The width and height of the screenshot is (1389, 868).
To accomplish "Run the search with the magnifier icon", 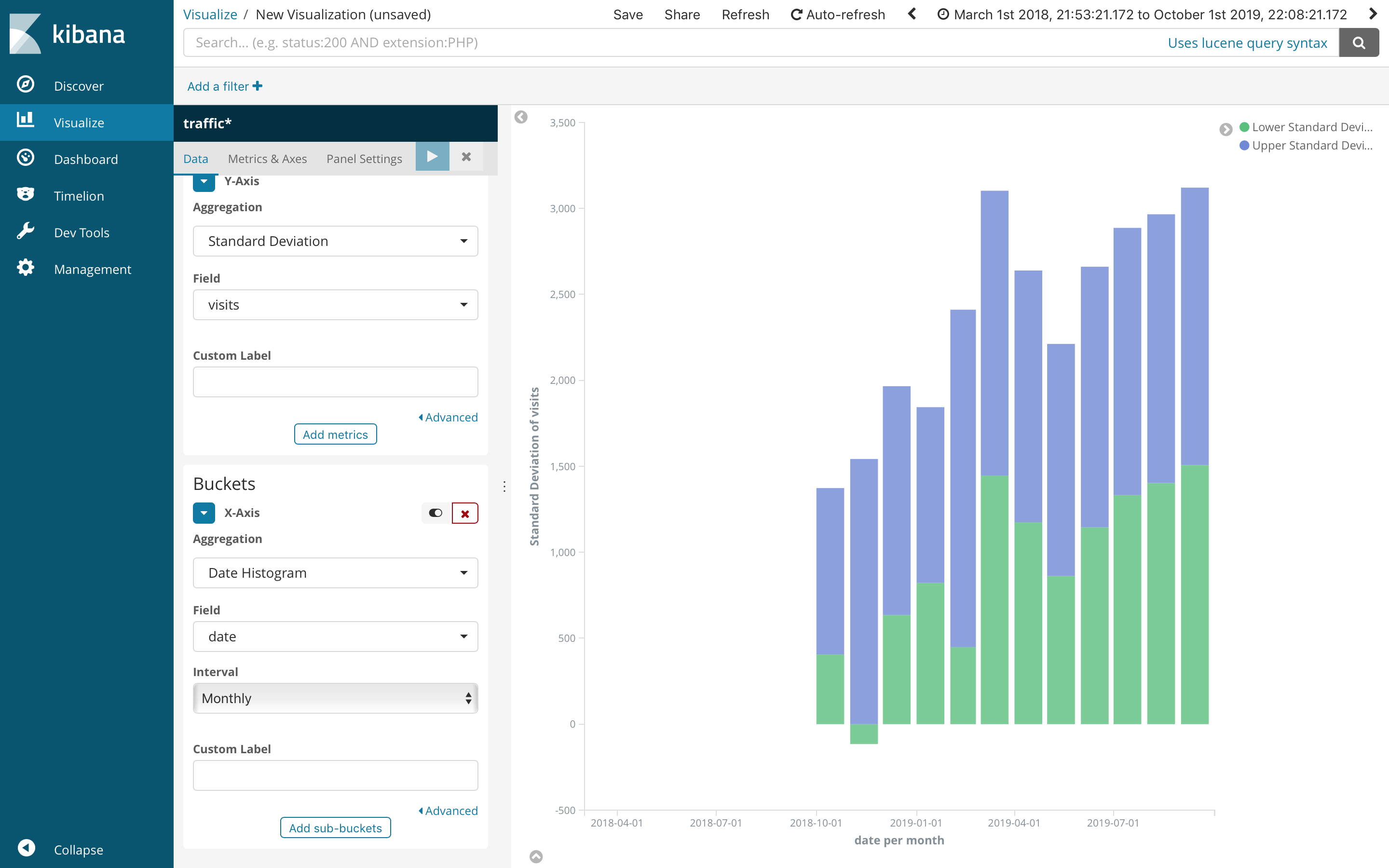I will click(x=1359, y=42).
